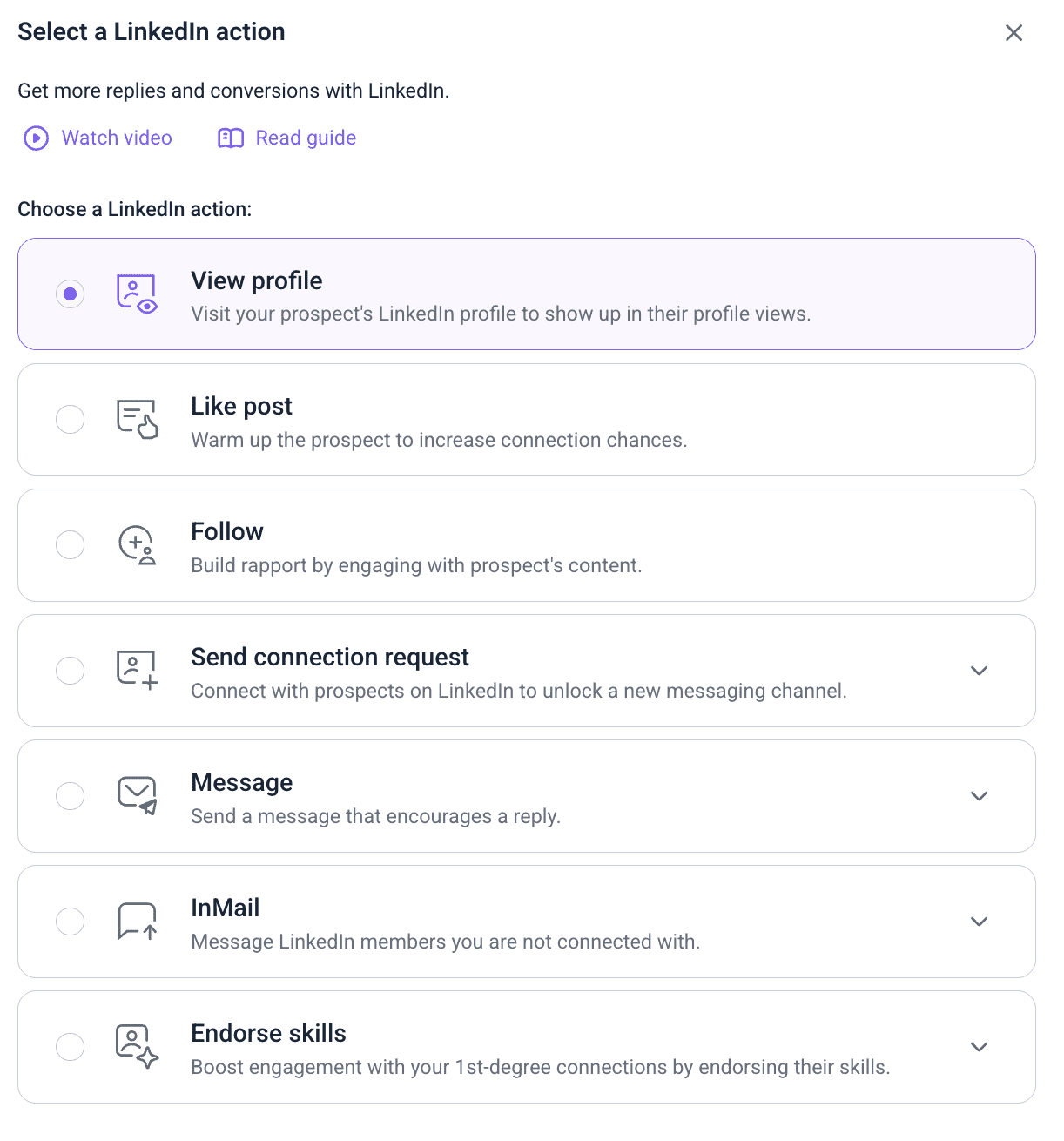Expand the Endorse skills chevron
The height and width of the screenshot is (1141, 1064).
tap(980, 1046)
